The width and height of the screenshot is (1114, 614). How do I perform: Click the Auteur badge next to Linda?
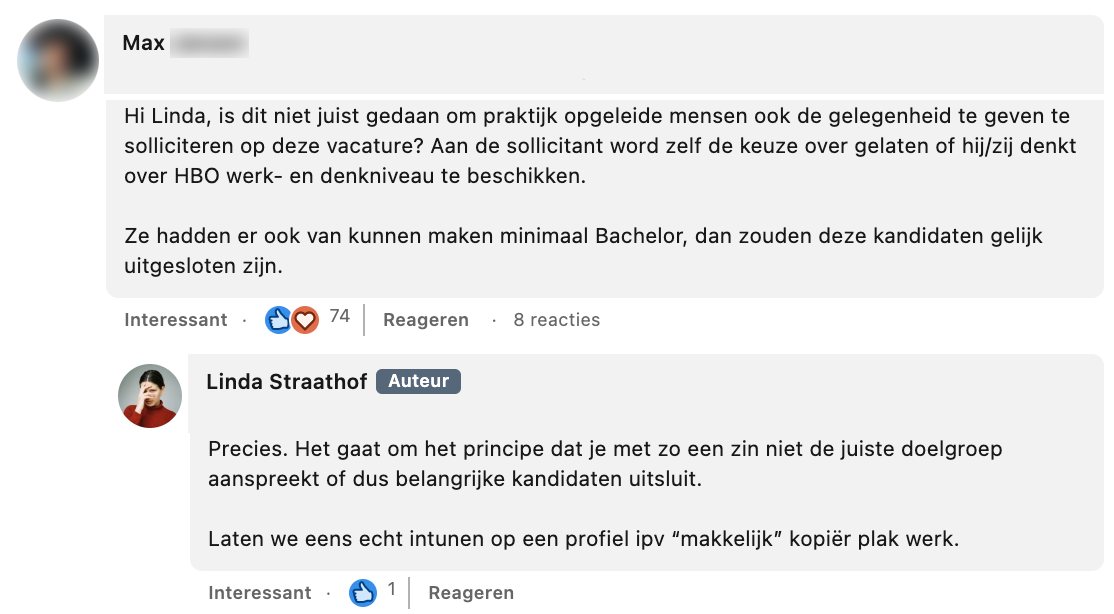click(x=418, y=381)
